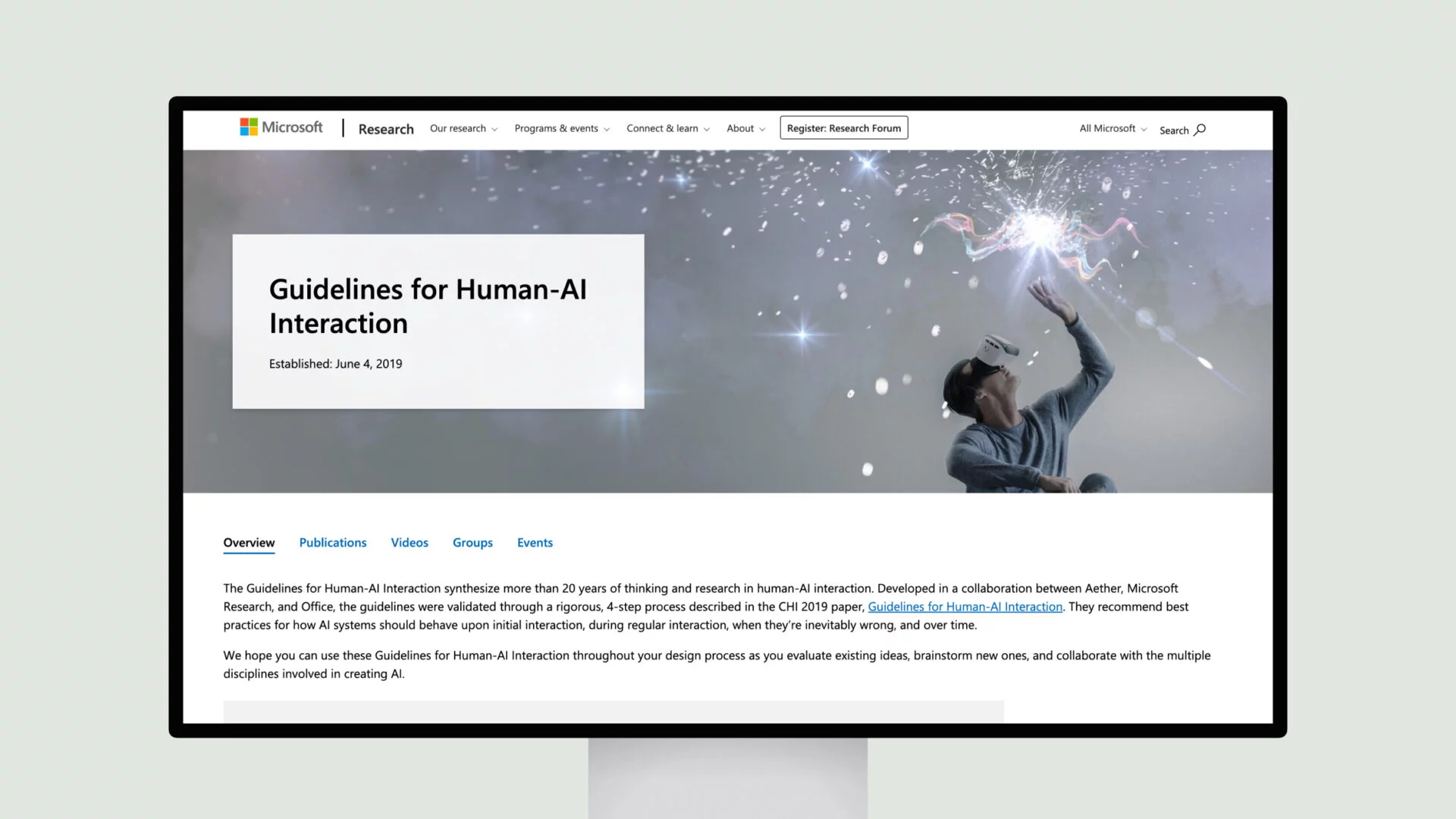This screenshot has height=819, width=1456.
Task: Open the Our research dropdown
Action: coord(463,128)
